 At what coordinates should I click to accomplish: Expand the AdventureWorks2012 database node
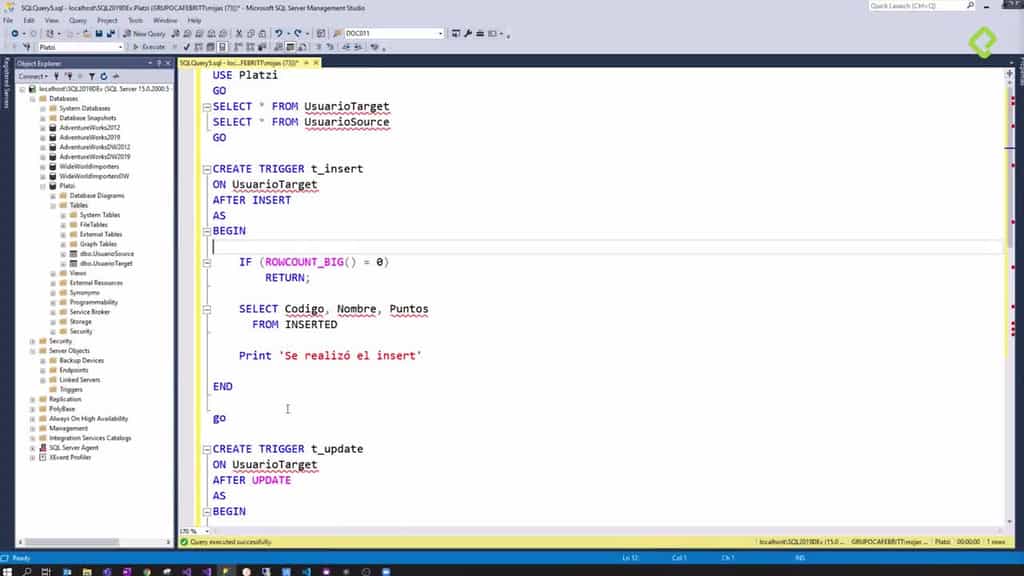(43, 128)
